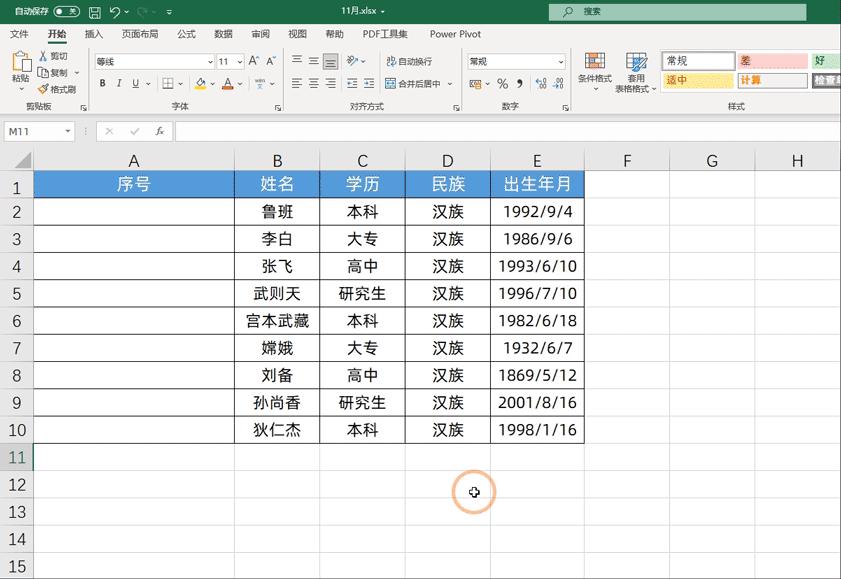Open the number format dropdown showing 常规
The image size is (841, 579).
pos(515,62)
